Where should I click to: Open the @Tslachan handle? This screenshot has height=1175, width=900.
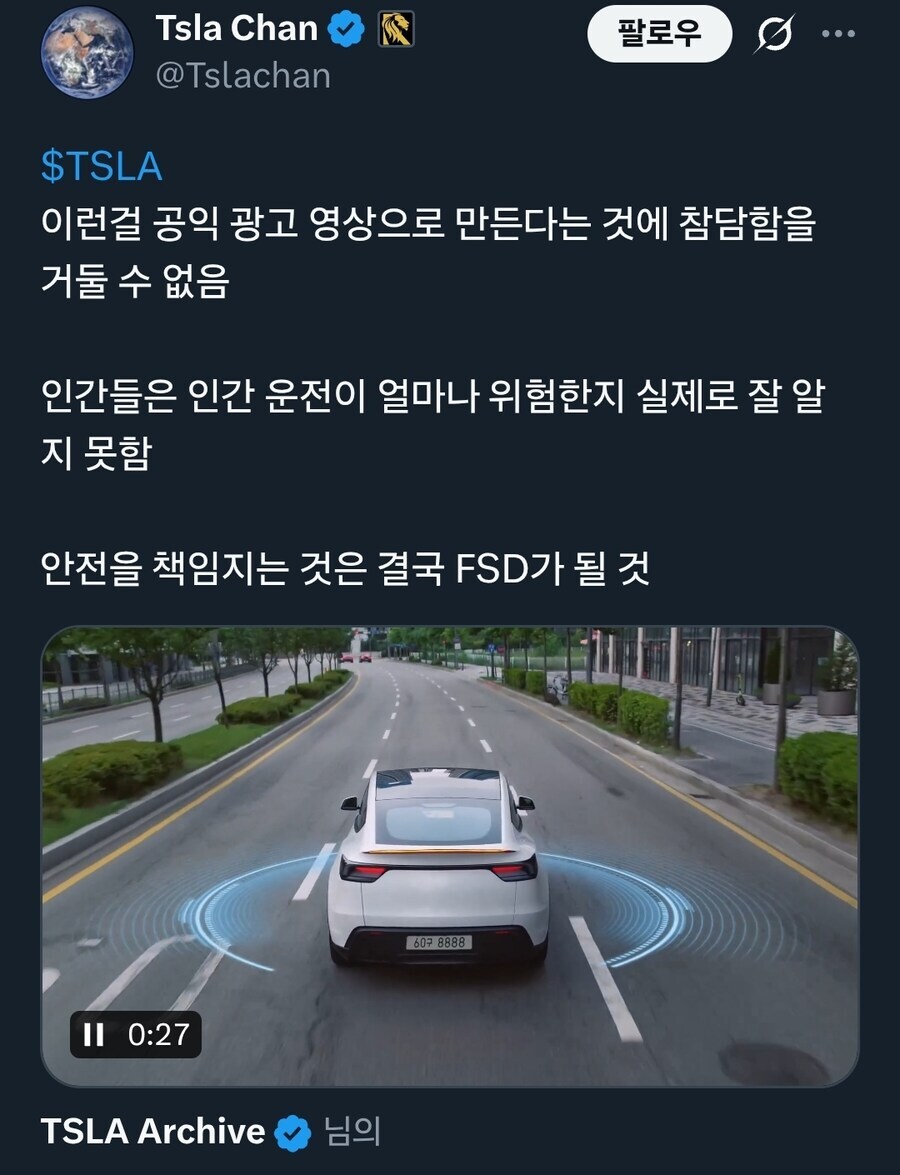point(243,76)
